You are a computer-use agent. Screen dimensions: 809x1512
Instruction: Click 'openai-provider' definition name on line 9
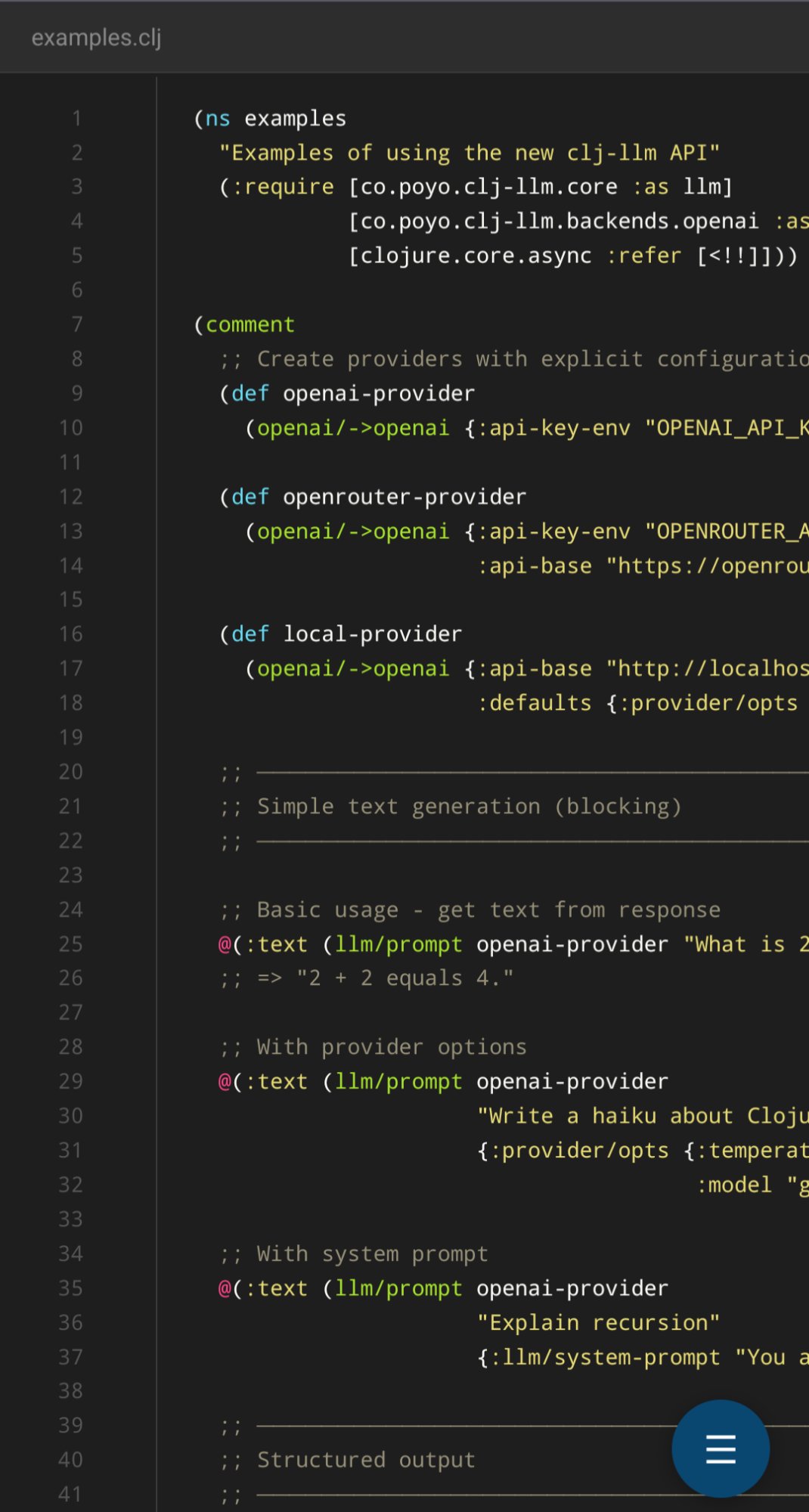tap(378, 393)
